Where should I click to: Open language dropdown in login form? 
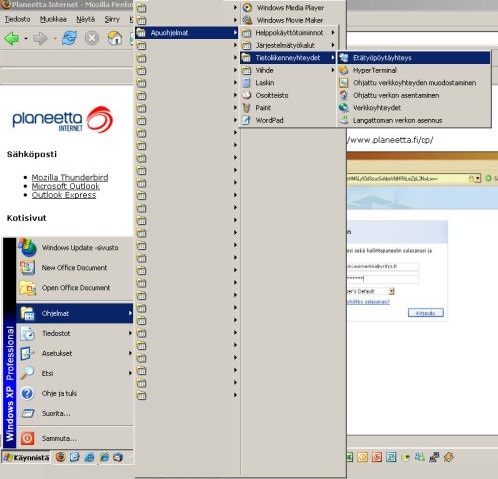(391, 291)
